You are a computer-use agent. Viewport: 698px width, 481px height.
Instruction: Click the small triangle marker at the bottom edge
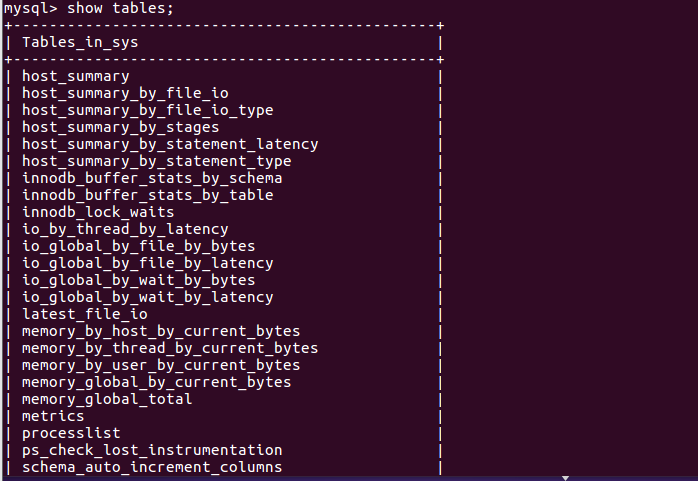coord(565,478)
